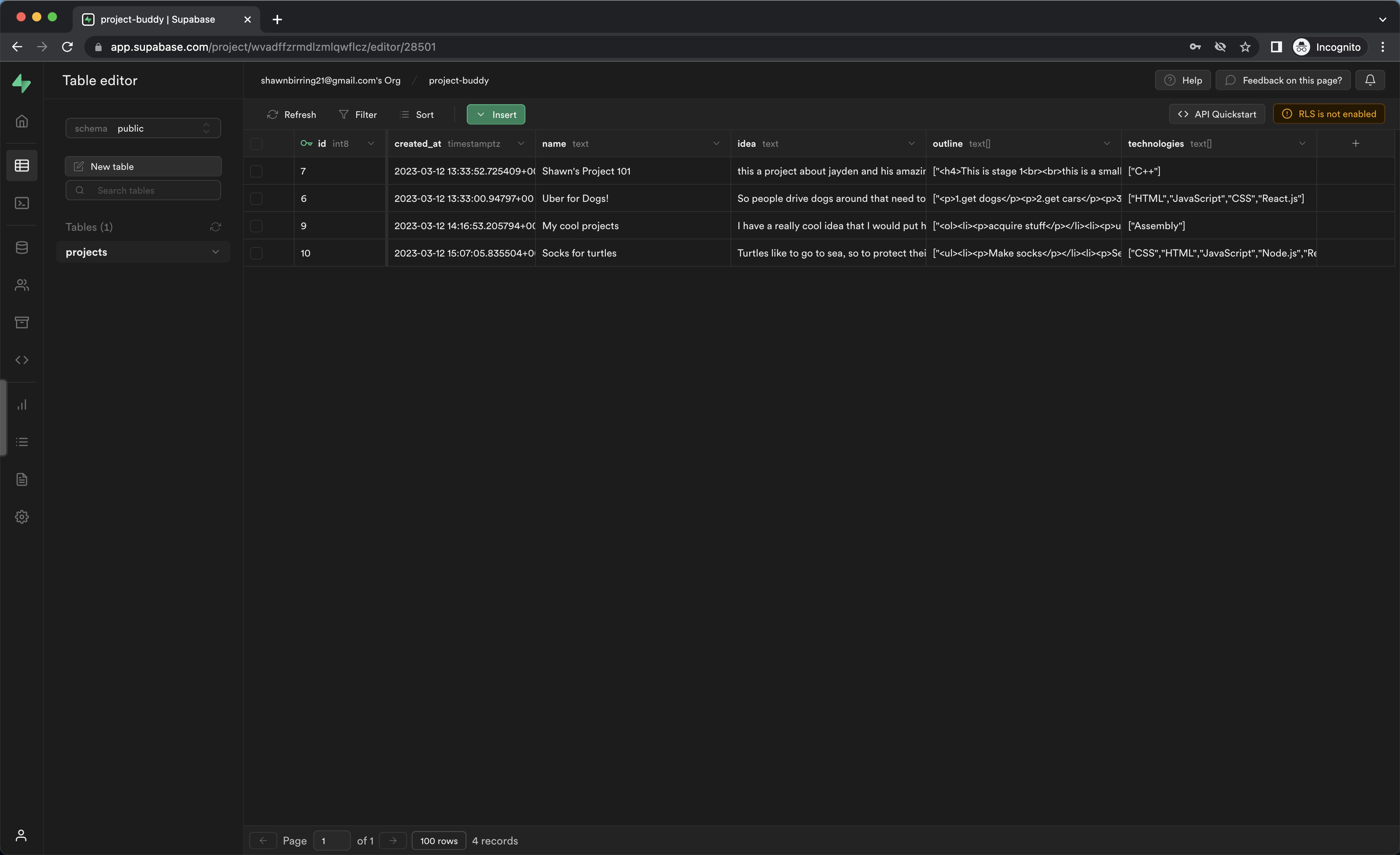Screen dimensions: 1400x855
Task: Open Reports bar chart icon
Action: point(21,405)
